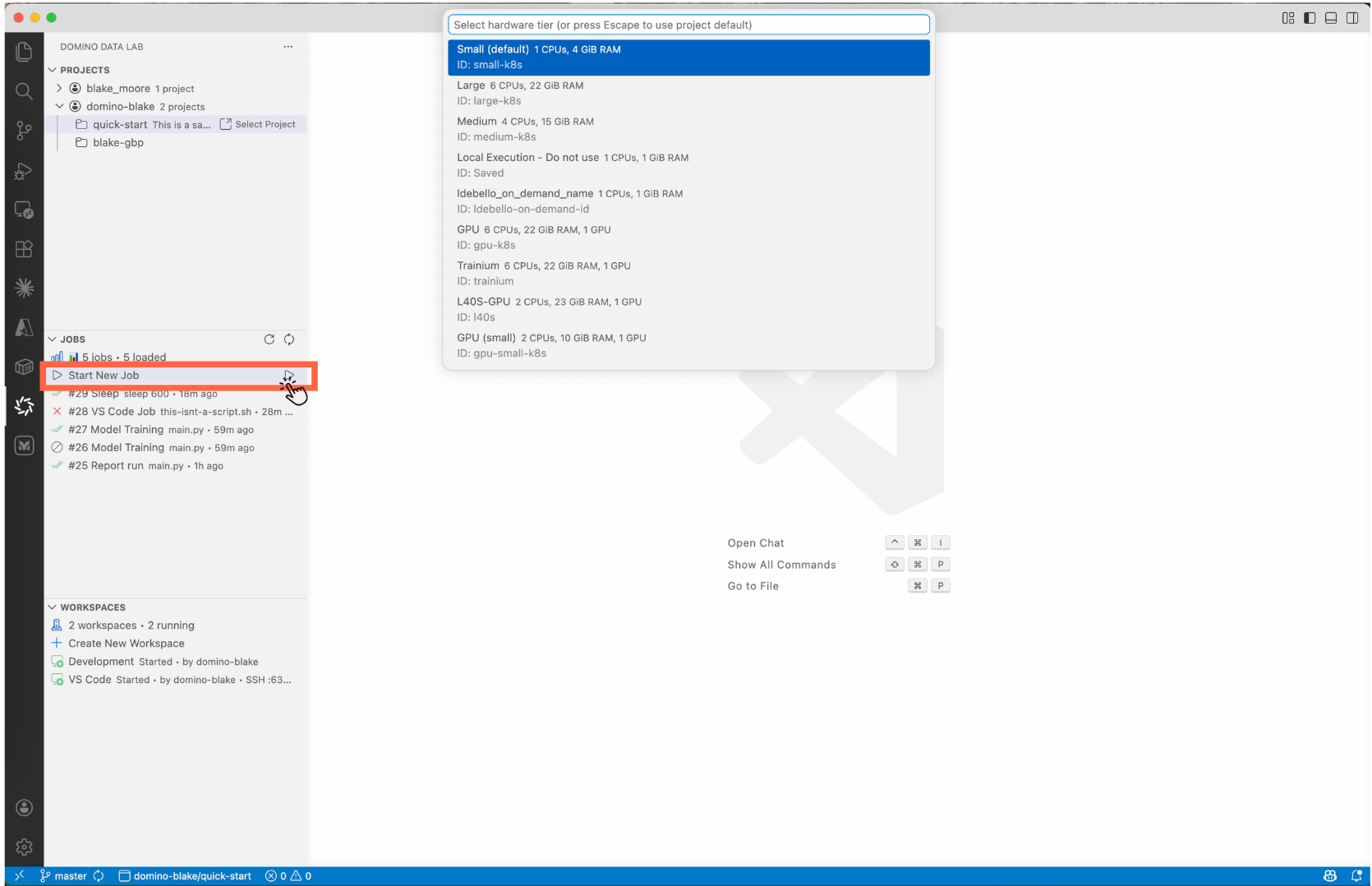Choose the L40S-GPU hardware tier
Screen dimensions: 1372x886
pos(688,310)
